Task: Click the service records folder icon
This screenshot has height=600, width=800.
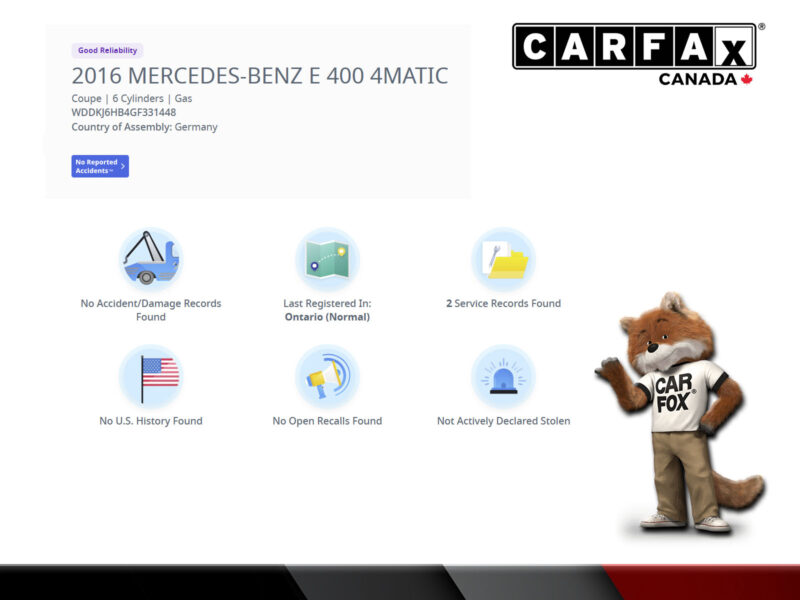Action: point(504,259)
